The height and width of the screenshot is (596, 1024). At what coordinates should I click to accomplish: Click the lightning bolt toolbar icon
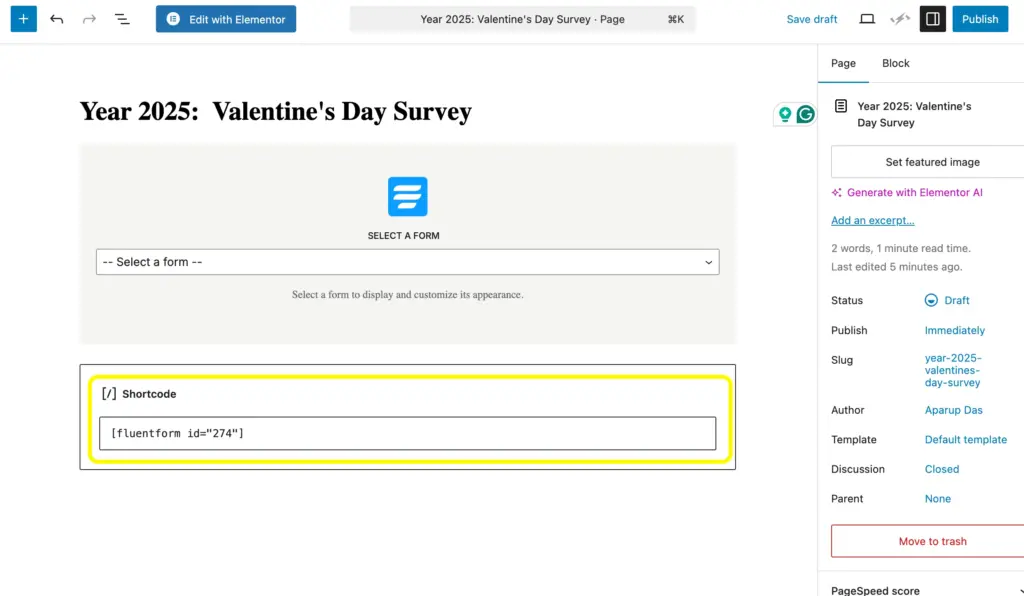(x=899, y=18)
